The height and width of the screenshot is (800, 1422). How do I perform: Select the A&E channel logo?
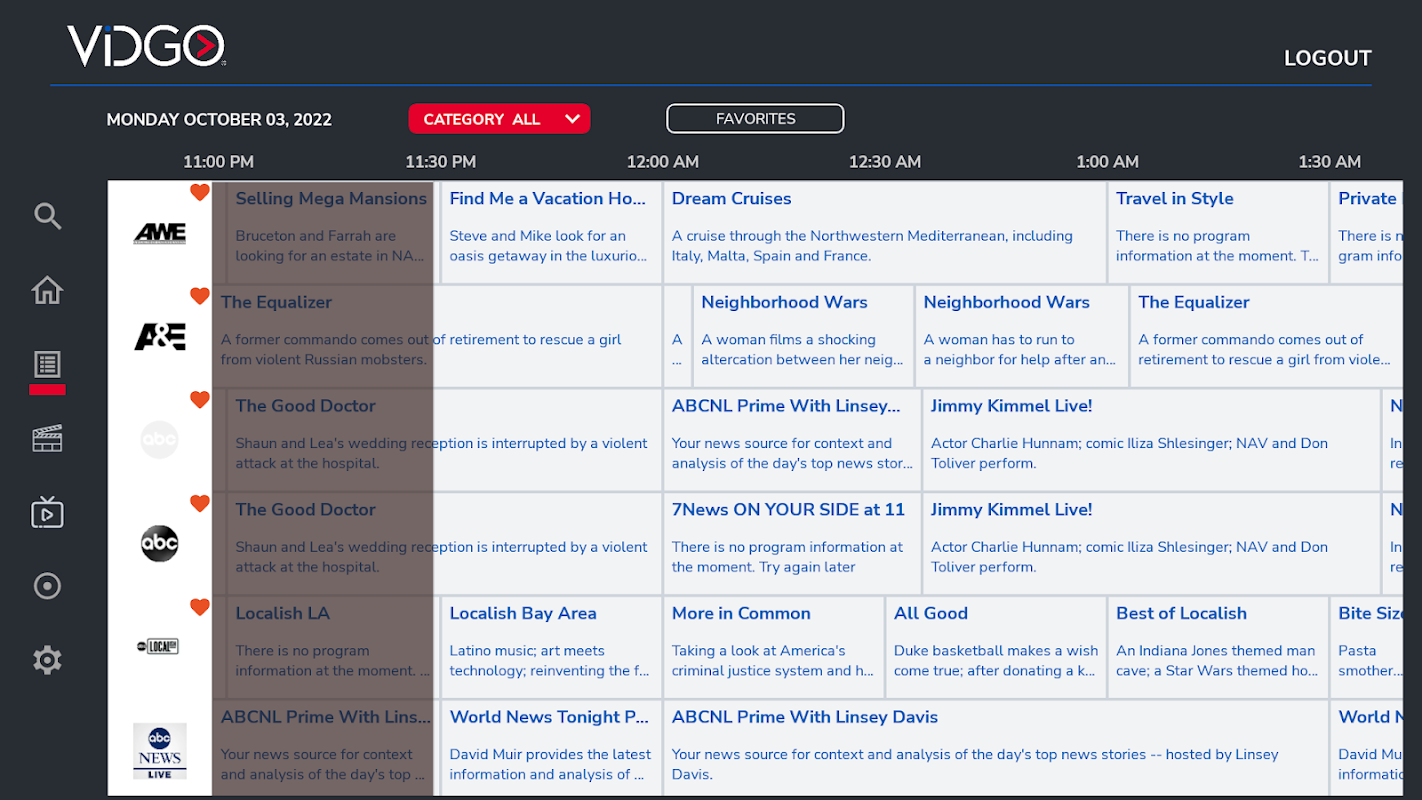click(x=160, y=336)
